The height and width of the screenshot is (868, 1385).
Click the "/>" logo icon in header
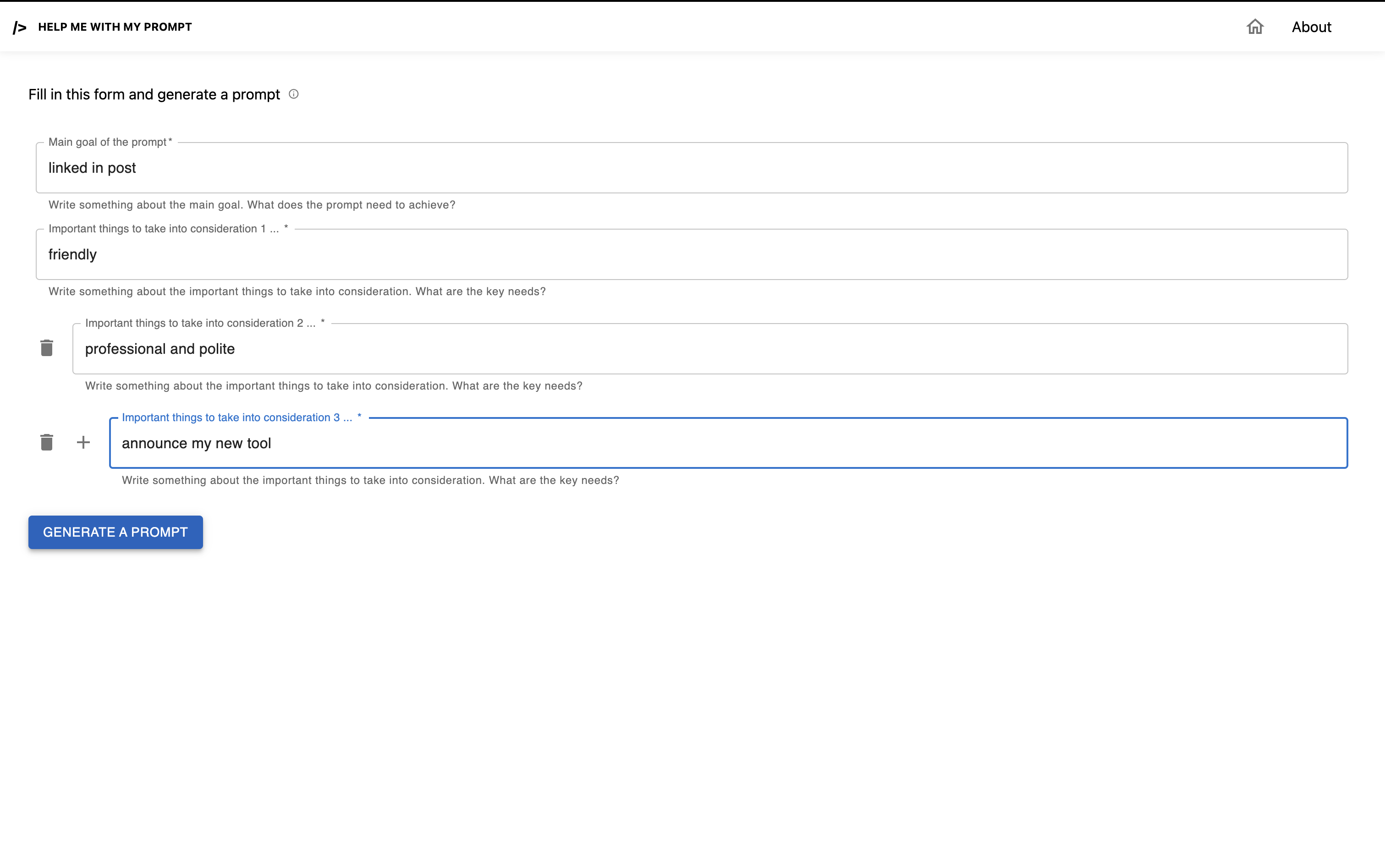coord(20,27)
